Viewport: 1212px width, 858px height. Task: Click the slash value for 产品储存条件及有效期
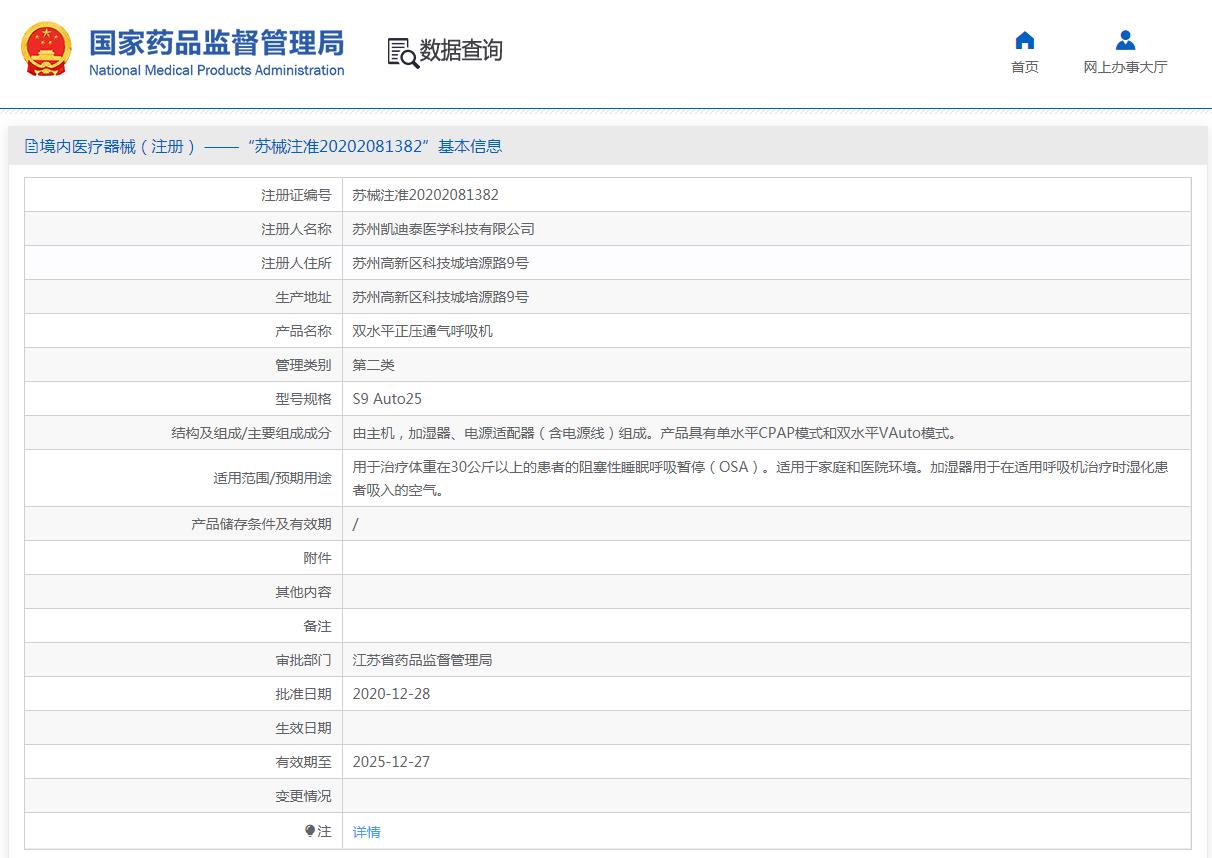356,524
